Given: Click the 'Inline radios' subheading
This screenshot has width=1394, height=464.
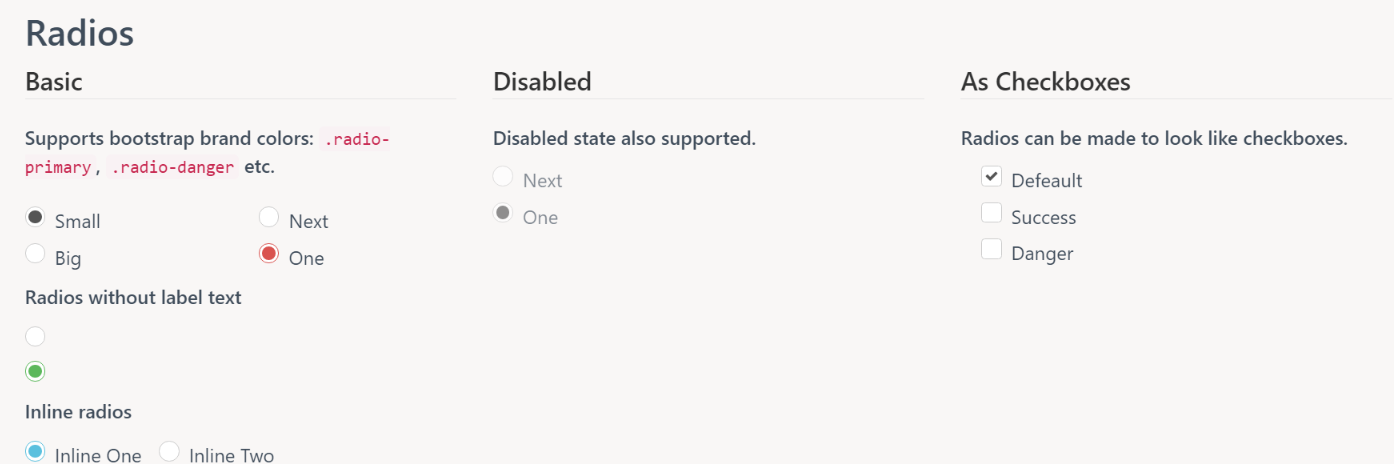Looking at the screenshot, I should [x=78, y=411].
